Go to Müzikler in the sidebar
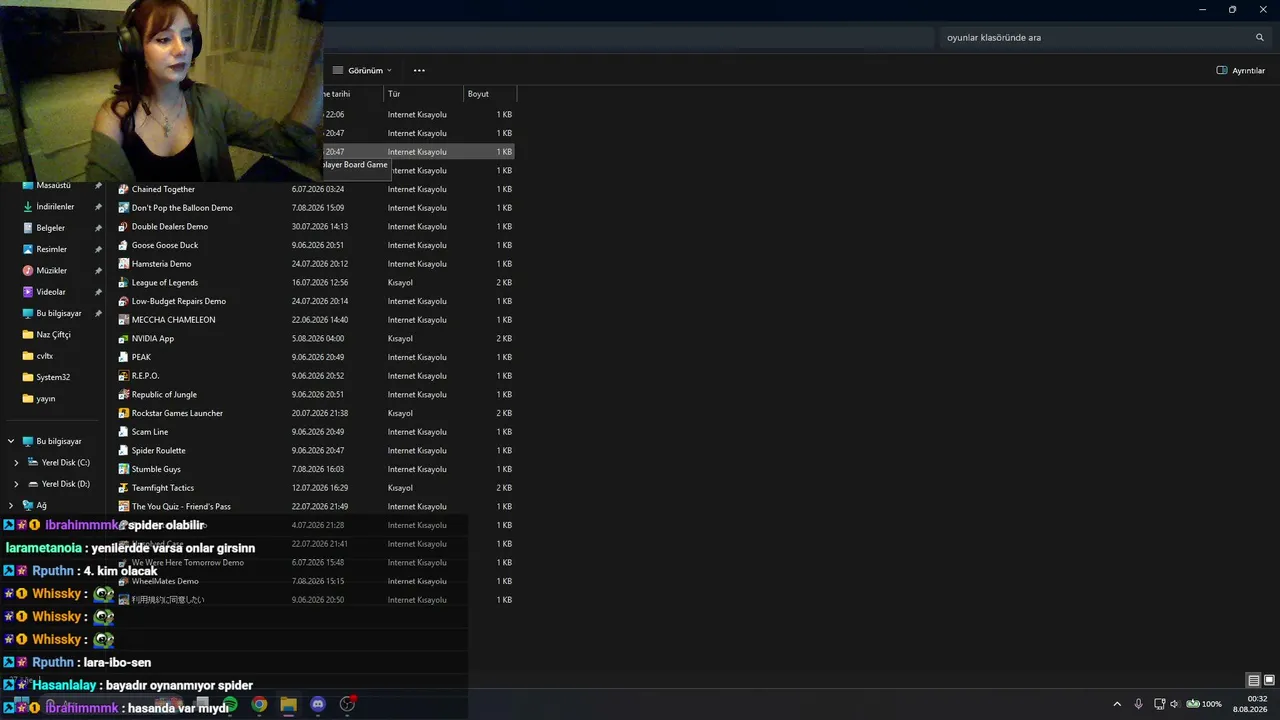This screenshot has width=1280, height=720. [x=51, y=271]
